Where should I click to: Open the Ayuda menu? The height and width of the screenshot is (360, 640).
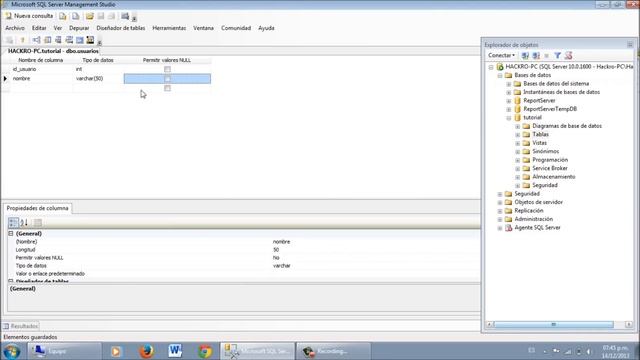point(266,28)
